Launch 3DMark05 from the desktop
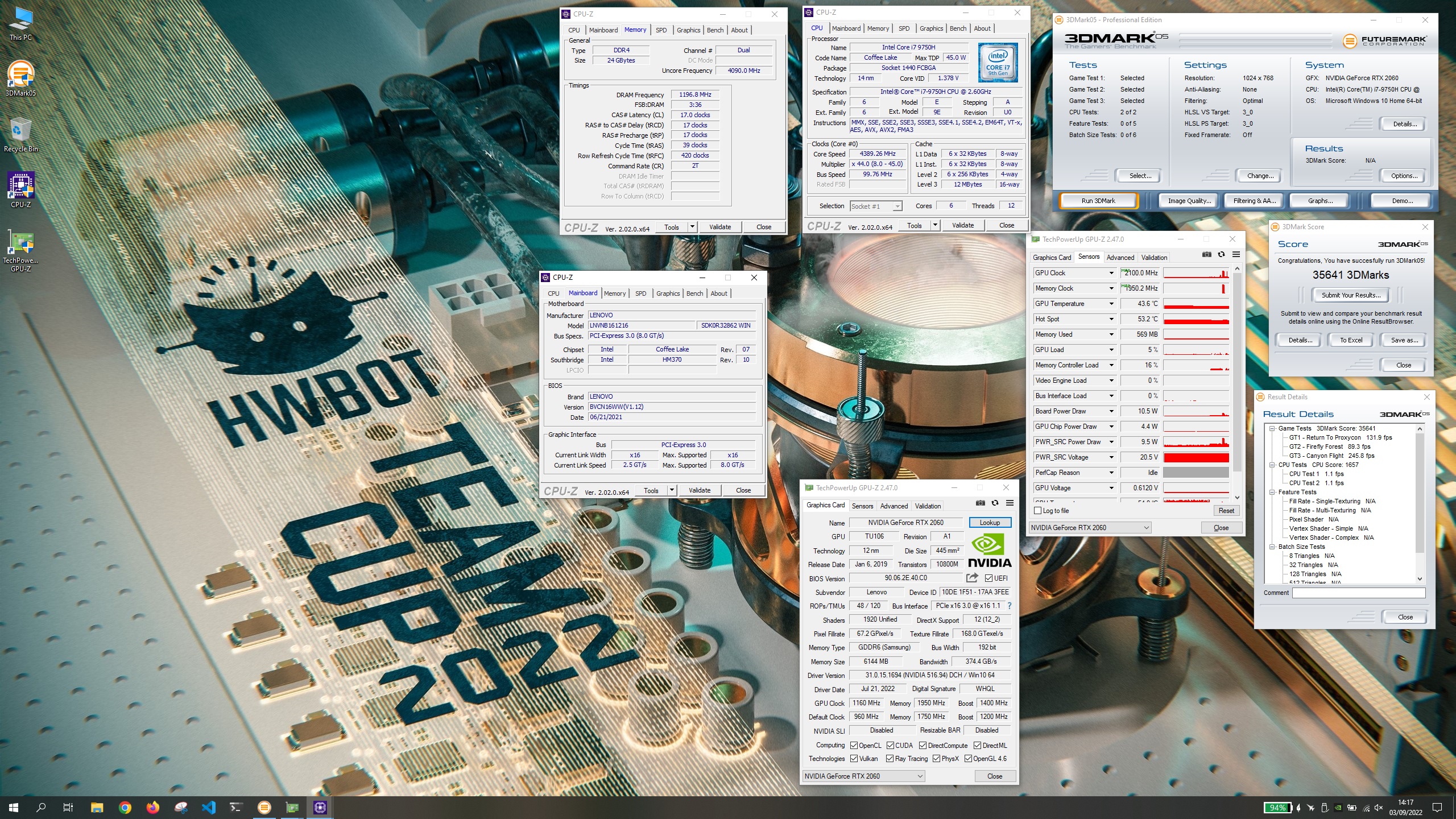The width and height of the screenshot is (1456, 819). 21,78
